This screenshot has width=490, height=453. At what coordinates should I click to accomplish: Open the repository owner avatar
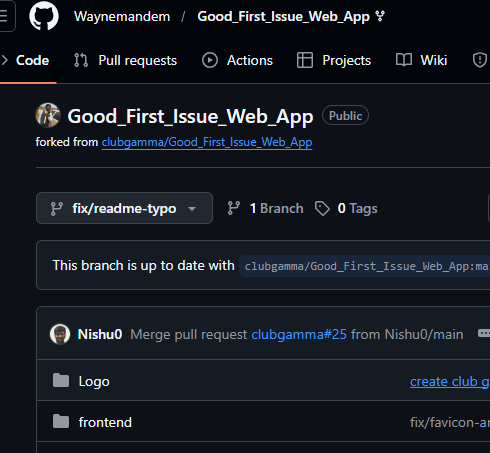48,115
